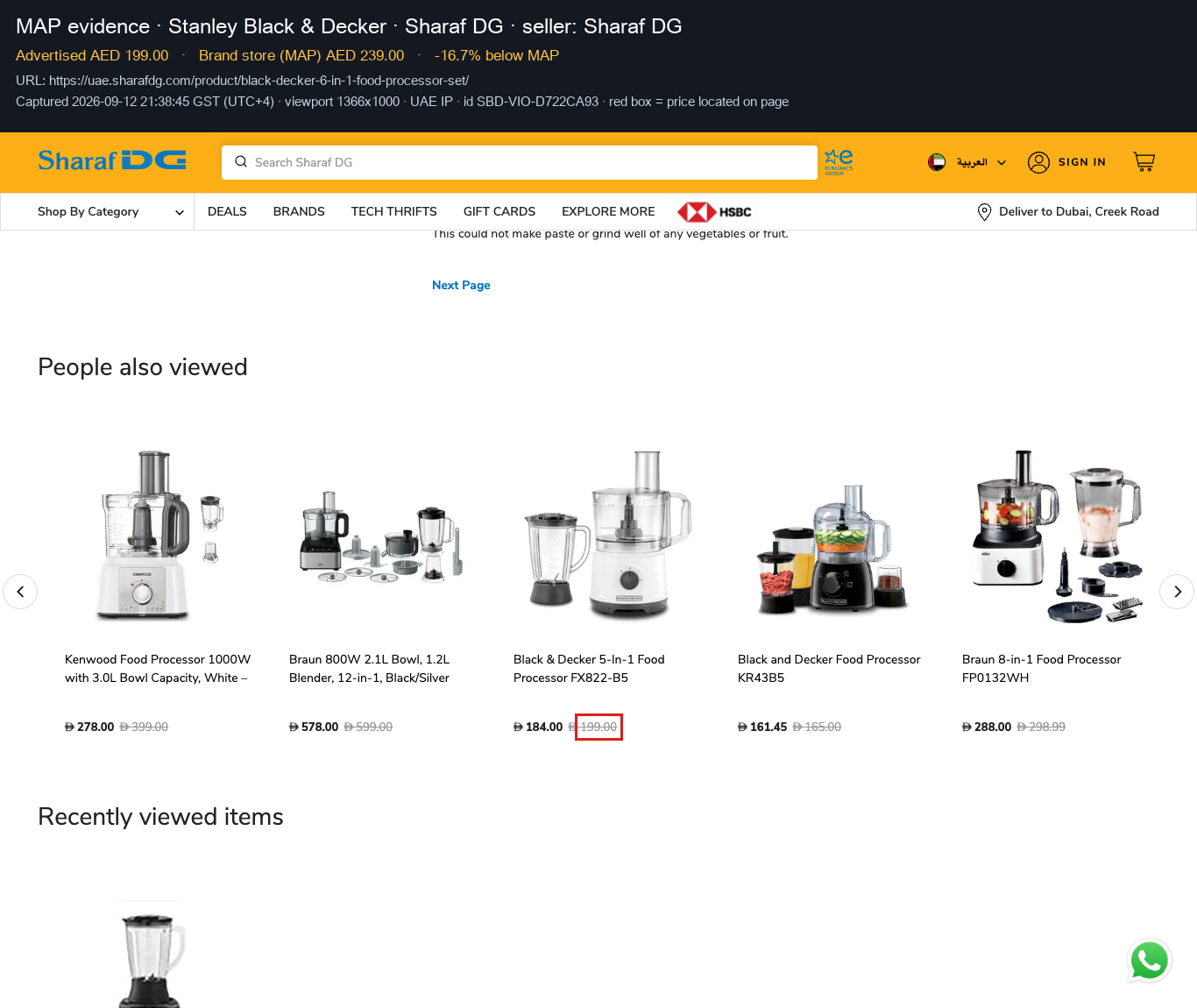
Task: Click the Braun 800W product image
Action: (381, 536)
